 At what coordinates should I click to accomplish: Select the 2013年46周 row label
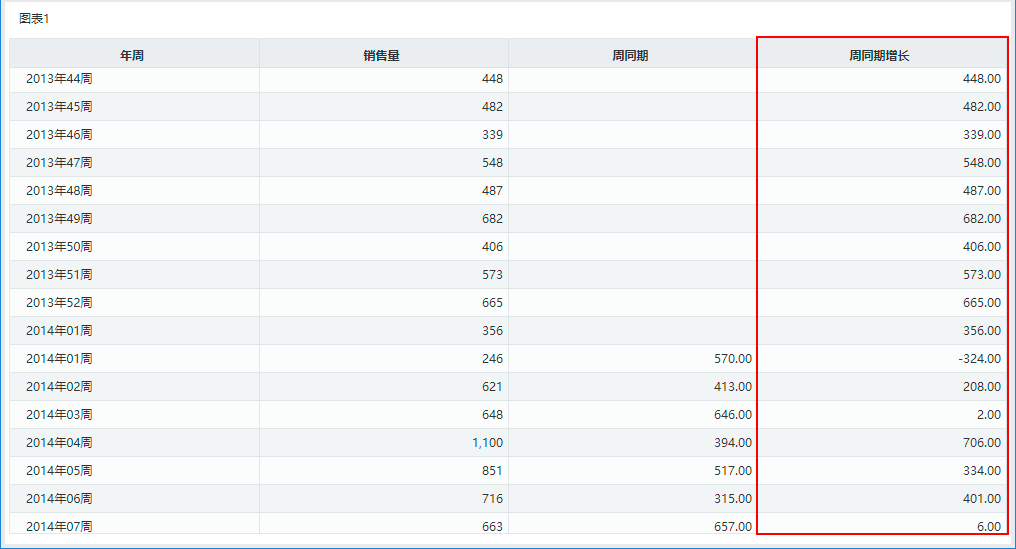tap(59, 134)
